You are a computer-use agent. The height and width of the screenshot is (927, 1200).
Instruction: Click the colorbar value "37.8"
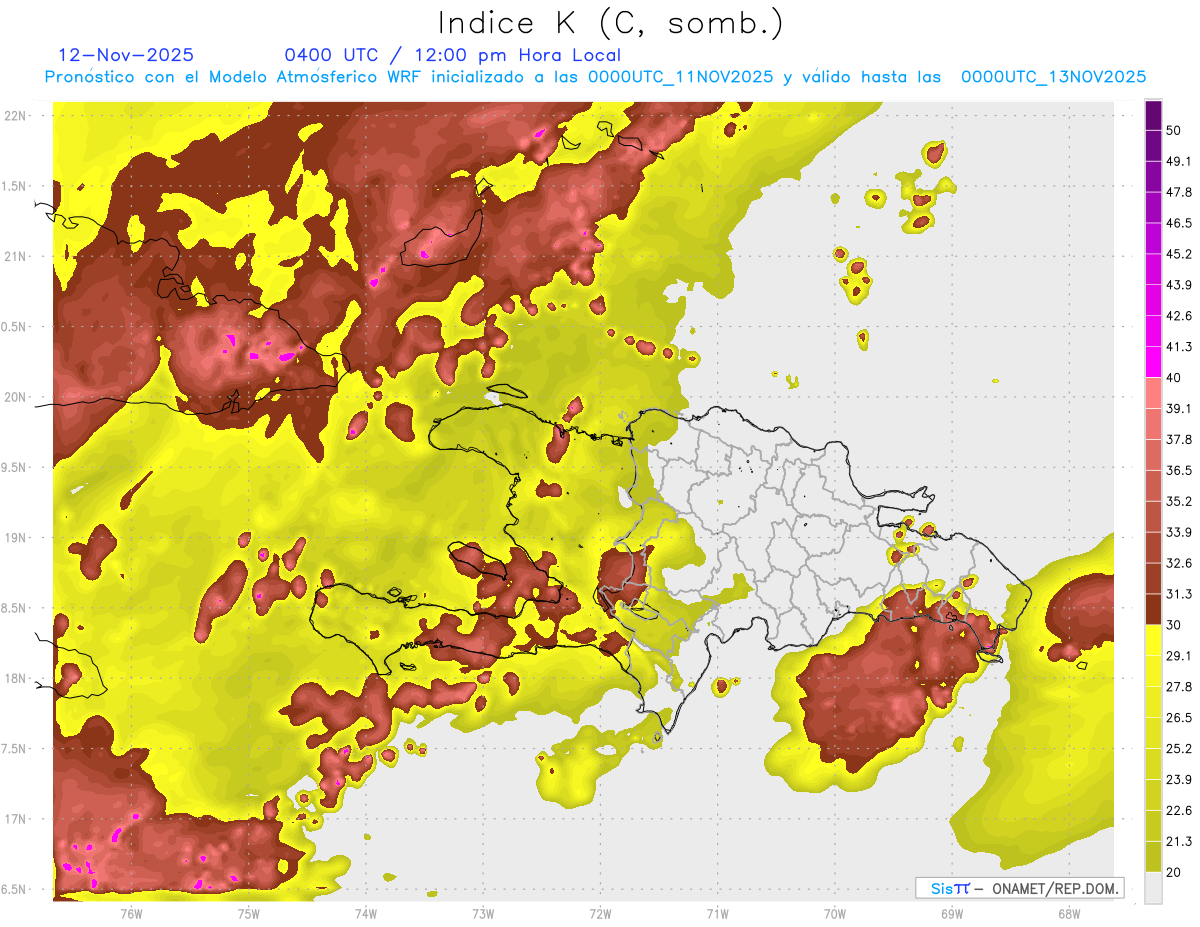click(1180, 439)
